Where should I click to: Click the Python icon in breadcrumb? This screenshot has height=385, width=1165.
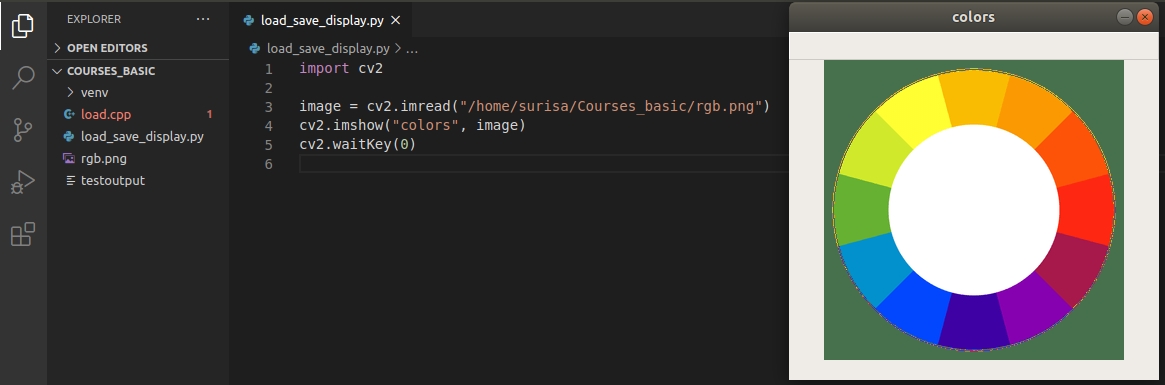click(256, 48)
